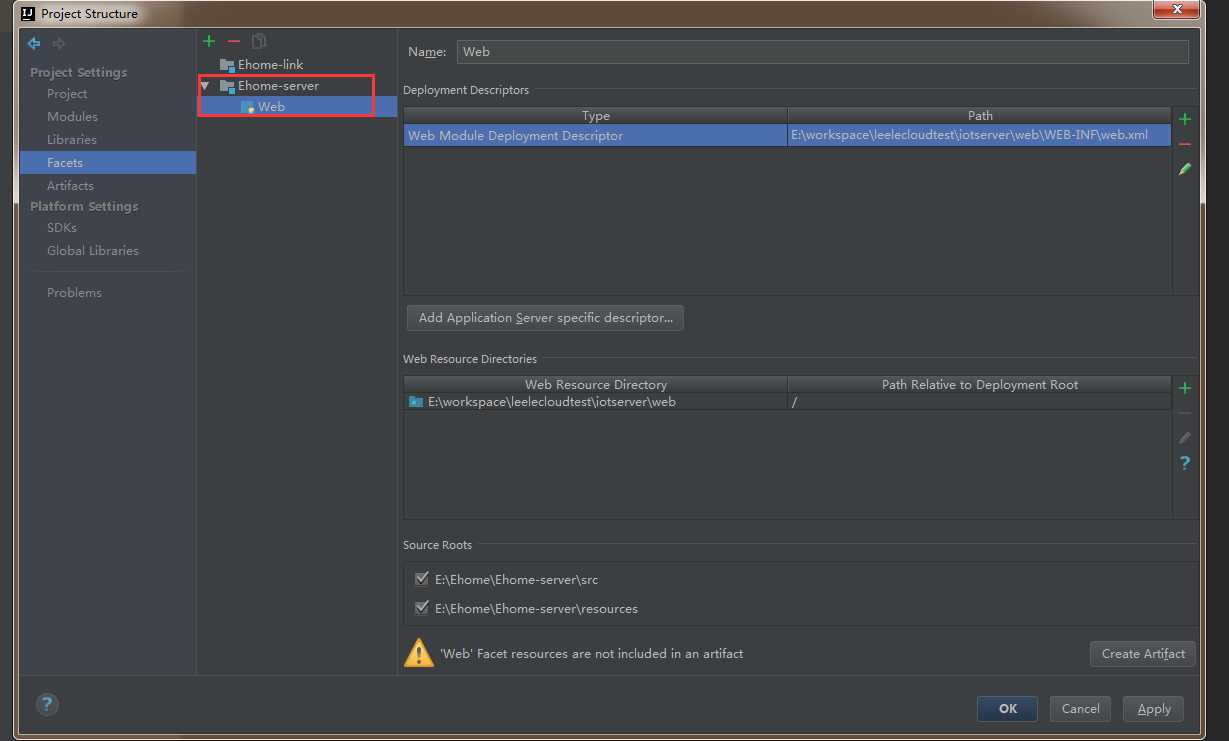This screenshot has height=741, width=1229.
Task: Collapse the Ehome-server tree node
Action: 205,86
